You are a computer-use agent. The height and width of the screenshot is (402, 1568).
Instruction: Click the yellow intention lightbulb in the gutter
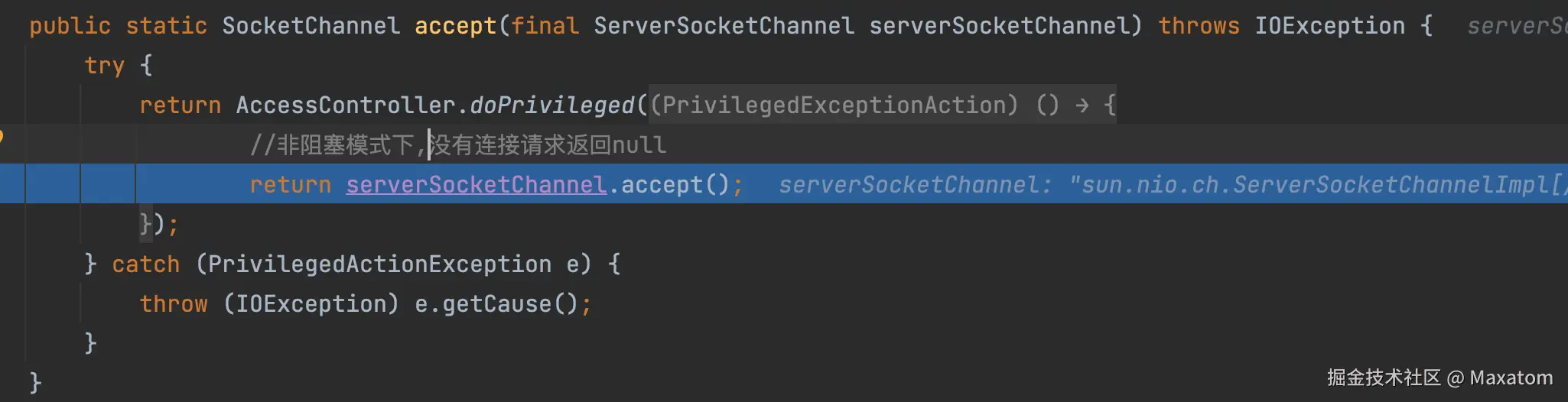tap(2, 138)
